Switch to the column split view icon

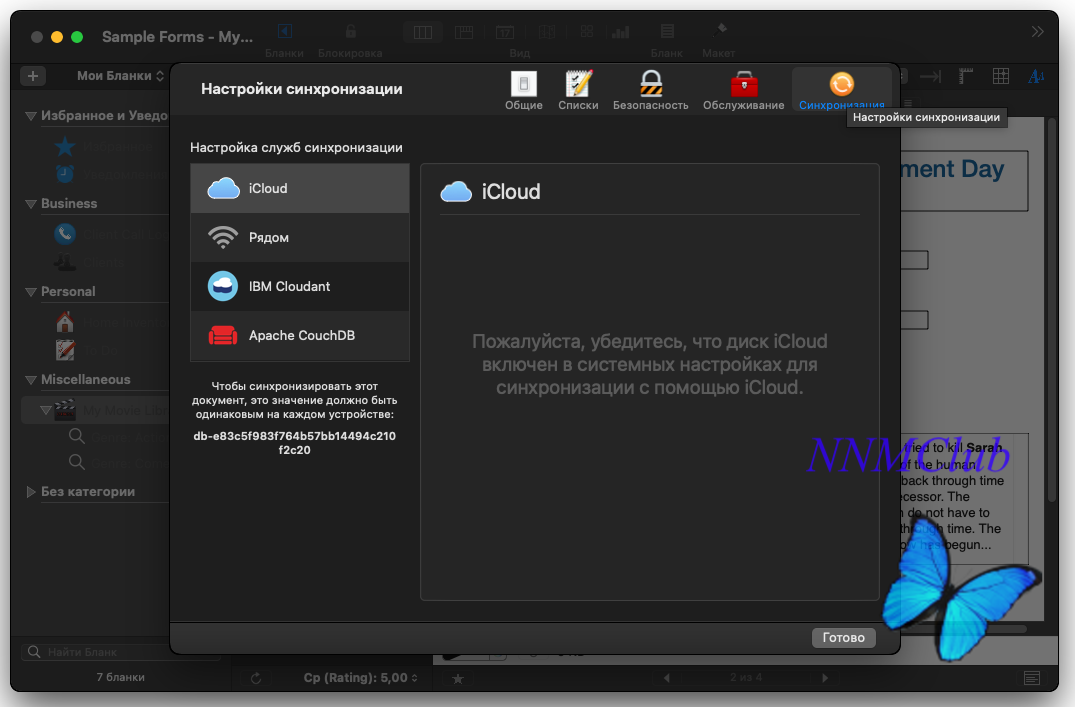[x=422, y=32]
